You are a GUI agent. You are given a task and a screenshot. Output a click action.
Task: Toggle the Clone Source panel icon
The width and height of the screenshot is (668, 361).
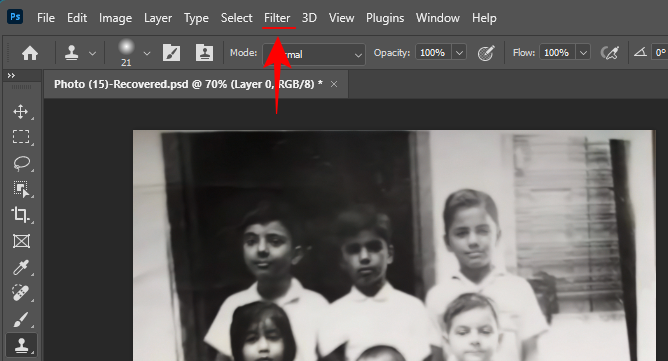tap(204, 53)
